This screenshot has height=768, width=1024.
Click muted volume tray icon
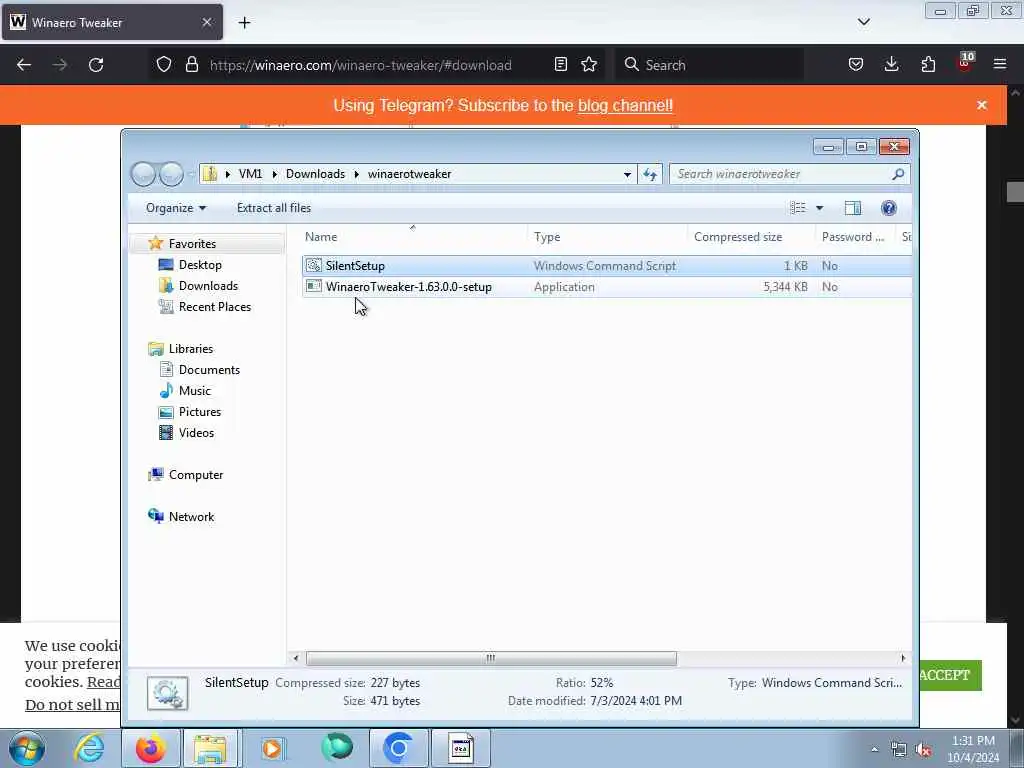pyautogui.click(x=923, y=750)
